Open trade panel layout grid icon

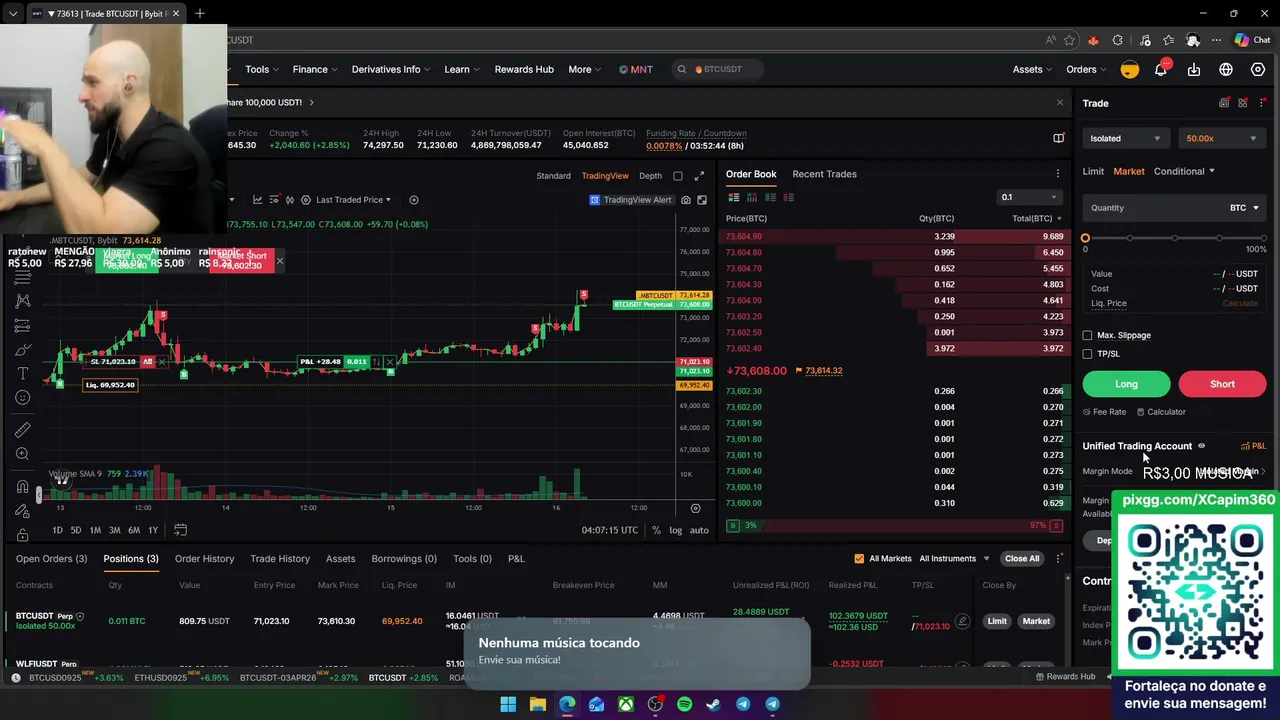1243,103
